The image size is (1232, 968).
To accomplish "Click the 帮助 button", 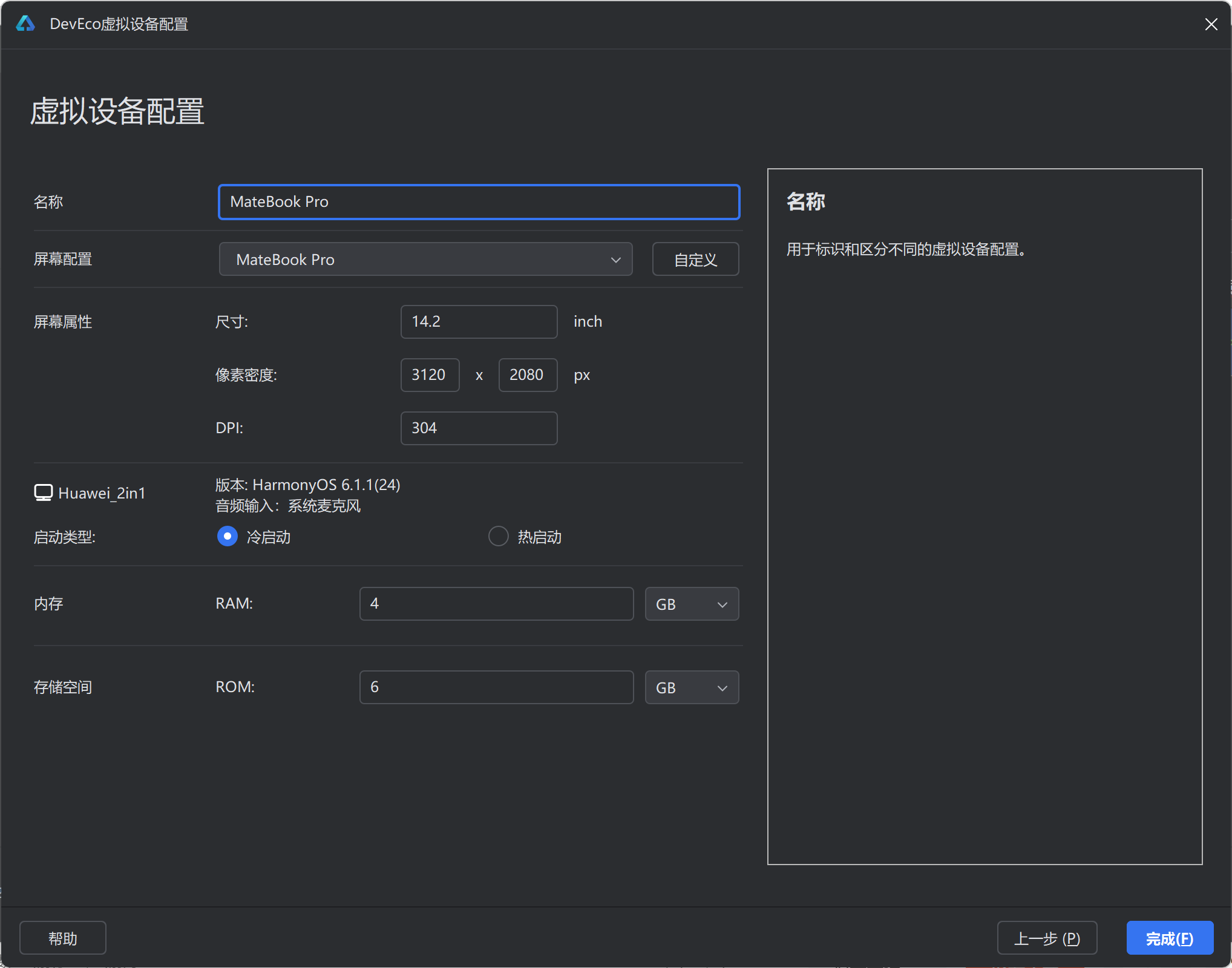I will pyautogui.click(x=63, y=938).
